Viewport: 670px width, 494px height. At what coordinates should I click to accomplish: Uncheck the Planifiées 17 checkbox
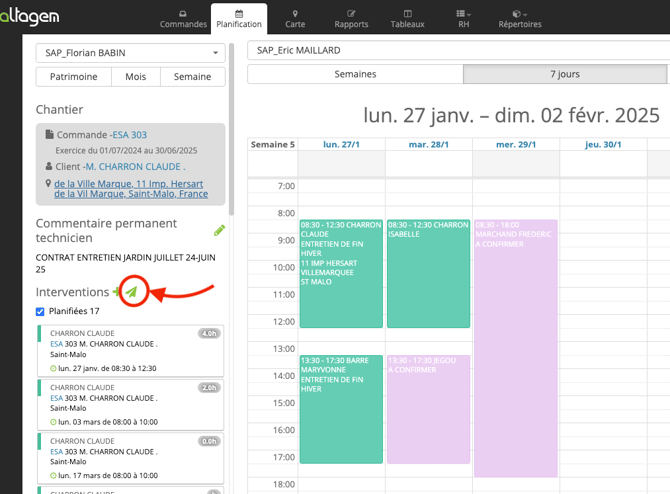click(x=40, y=312)
